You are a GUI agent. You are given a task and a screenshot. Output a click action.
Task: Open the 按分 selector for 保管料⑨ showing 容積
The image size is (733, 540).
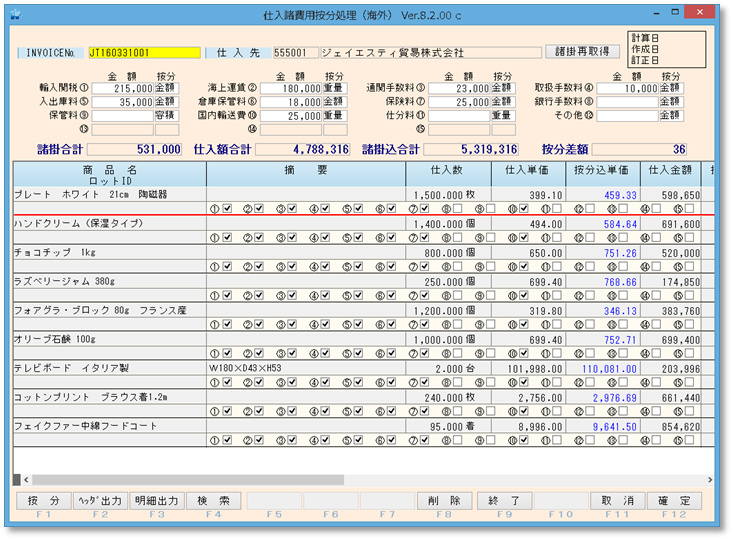click(x=167, y=115)
